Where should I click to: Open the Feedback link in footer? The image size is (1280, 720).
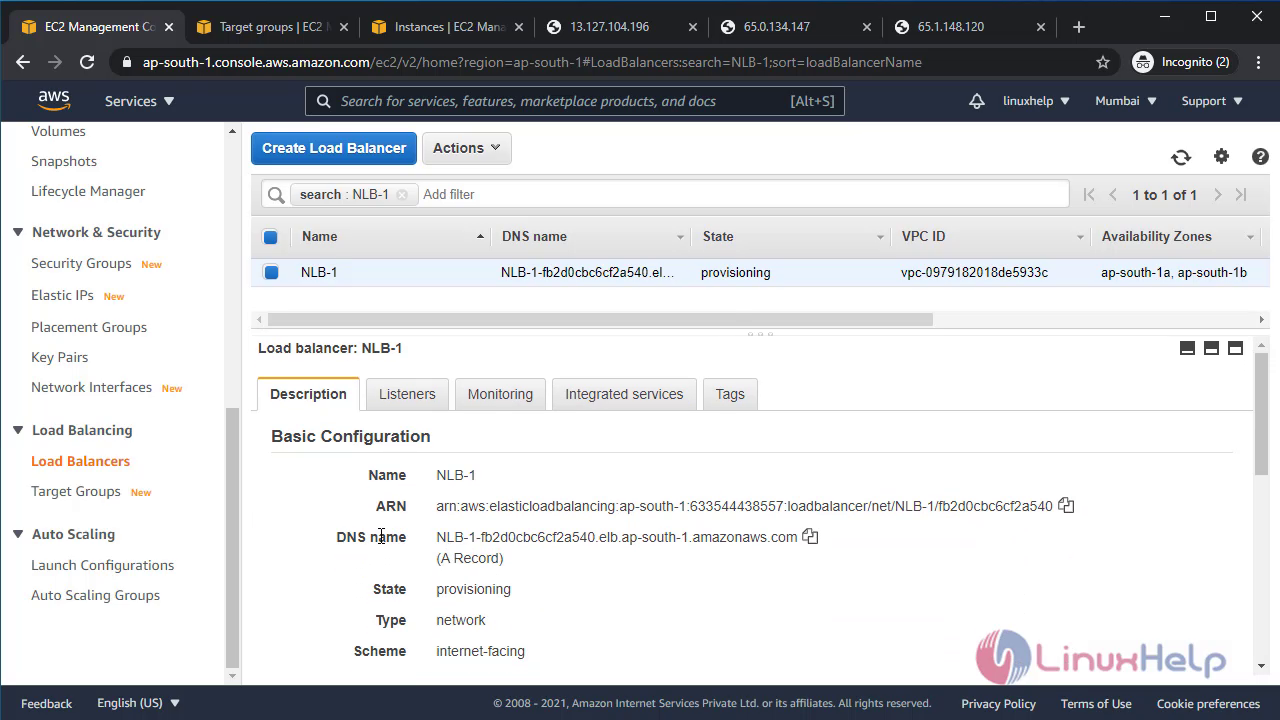click(x=46, y=703)
